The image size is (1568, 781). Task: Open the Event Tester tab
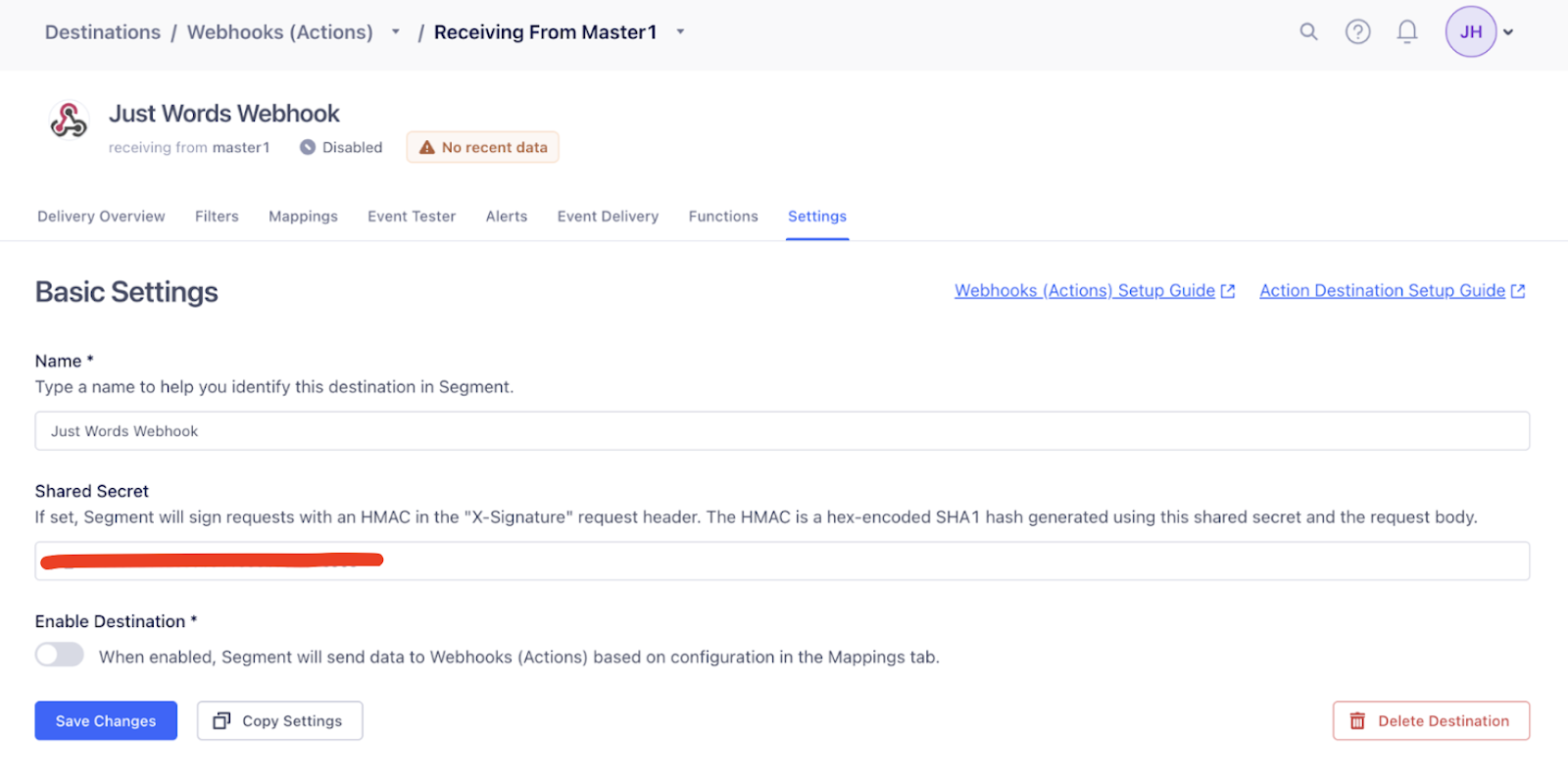[412, 217]
